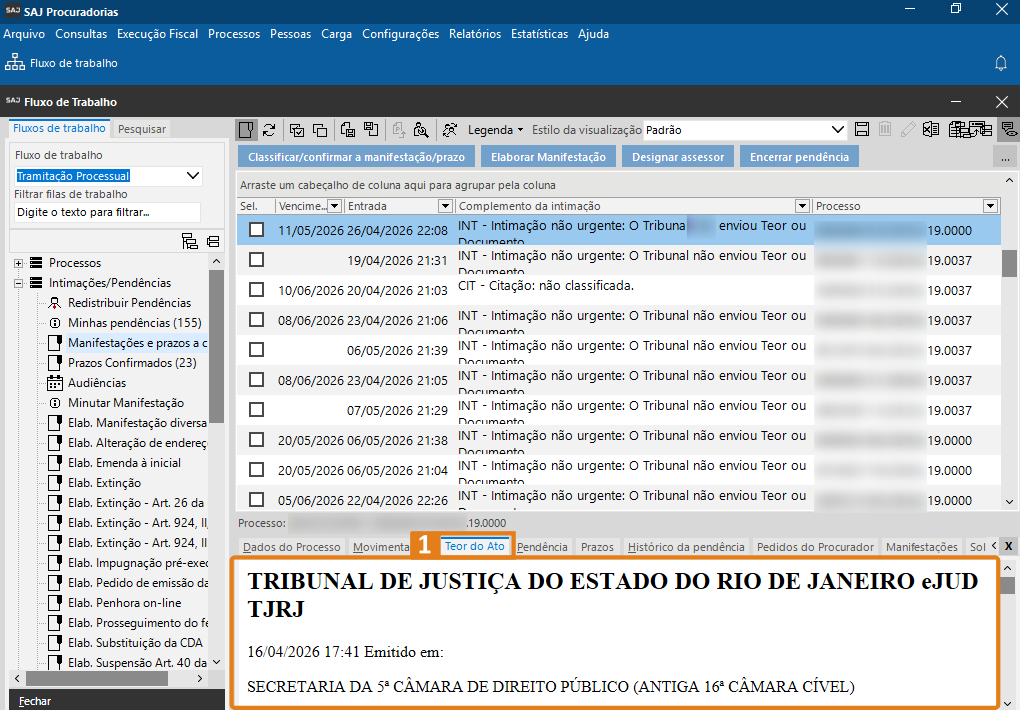Click the Encerrar pendência button
This screenshot has height=710, width=1020.
799,157
